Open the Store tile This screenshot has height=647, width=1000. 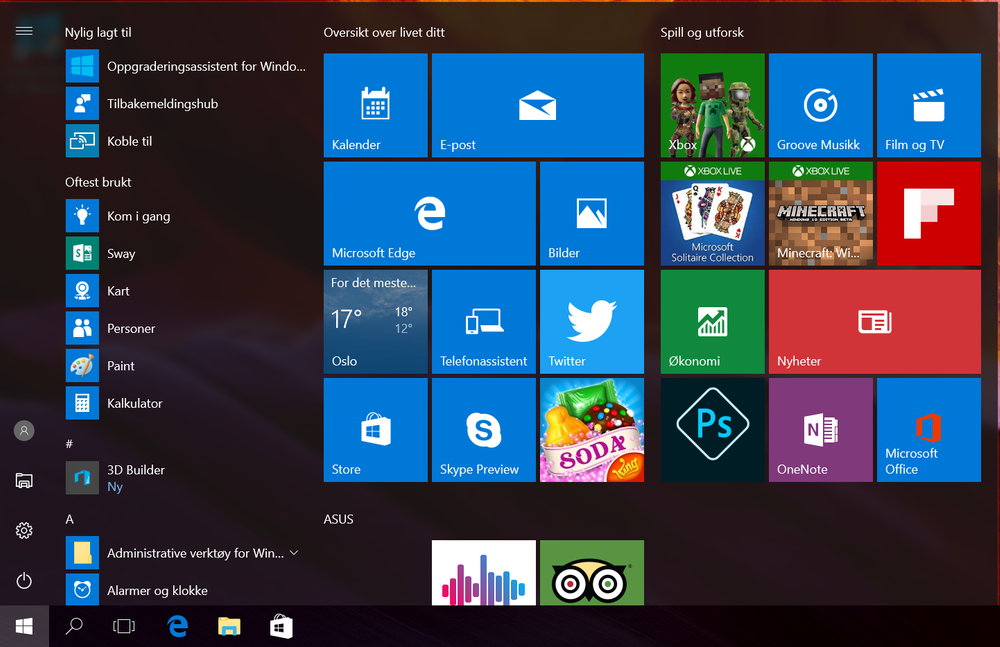click(375, 429)
